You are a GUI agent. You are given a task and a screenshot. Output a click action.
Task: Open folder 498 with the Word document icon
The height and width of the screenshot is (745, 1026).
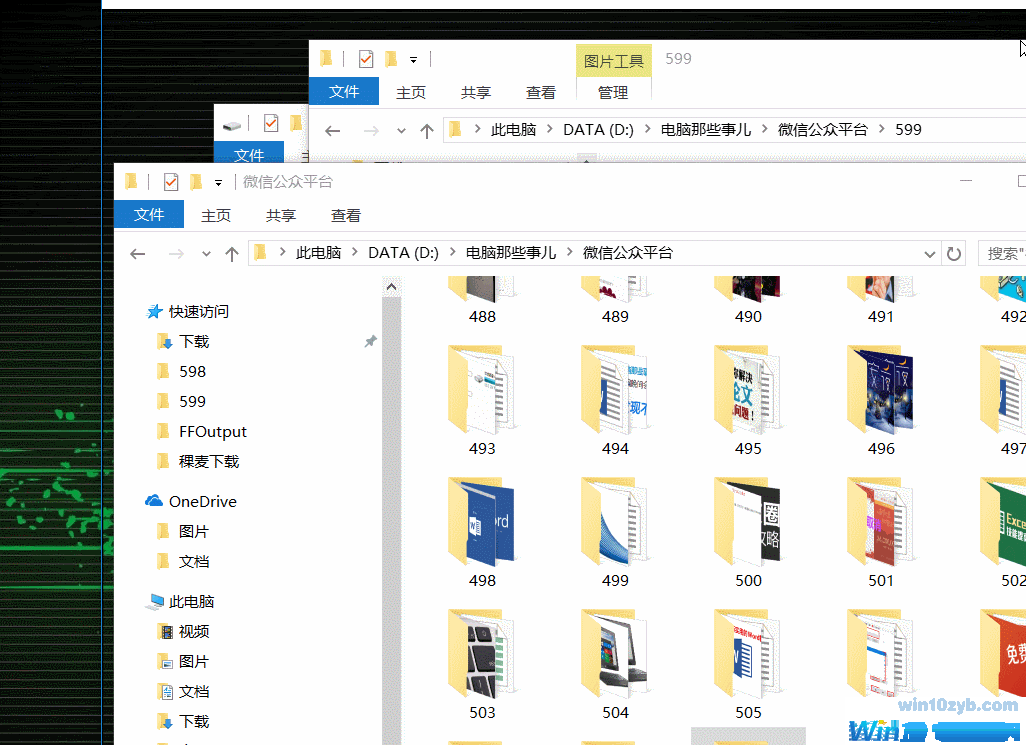tap(482, 521)
